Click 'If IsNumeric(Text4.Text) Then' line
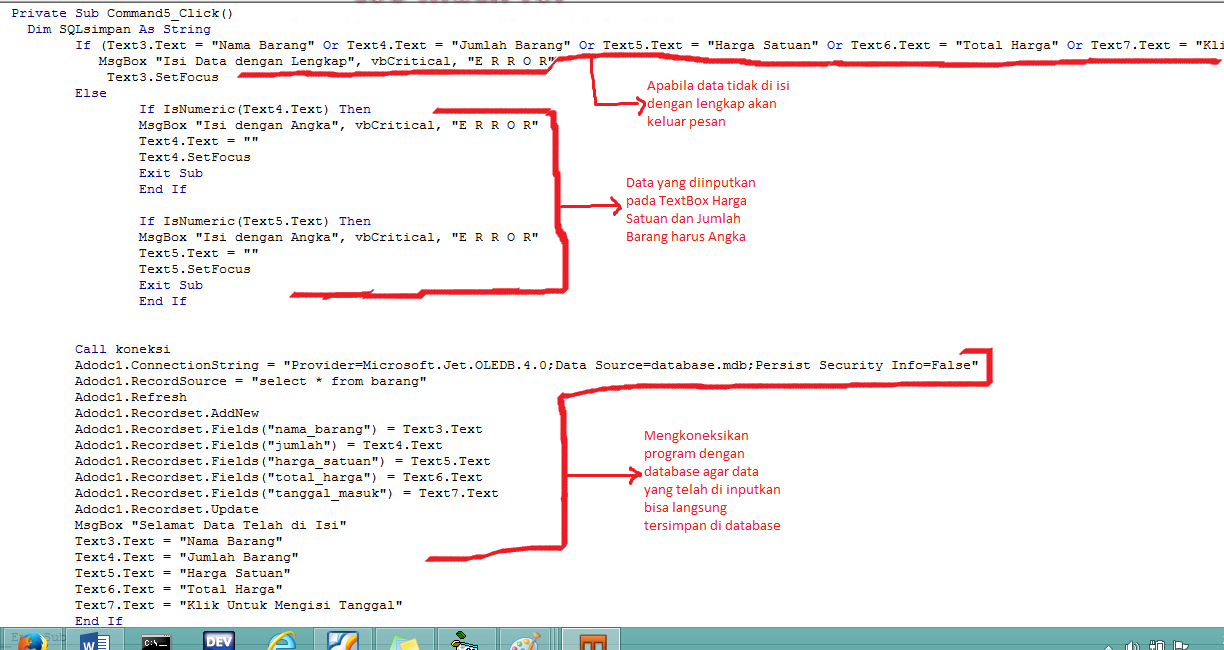The width and height of the screenshot is (1224, 650). click(x=255, y=109)
